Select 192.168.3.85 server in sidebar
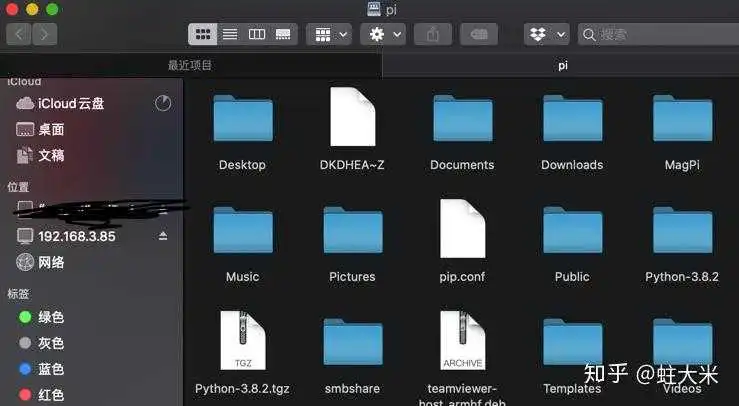 (76, 236)
